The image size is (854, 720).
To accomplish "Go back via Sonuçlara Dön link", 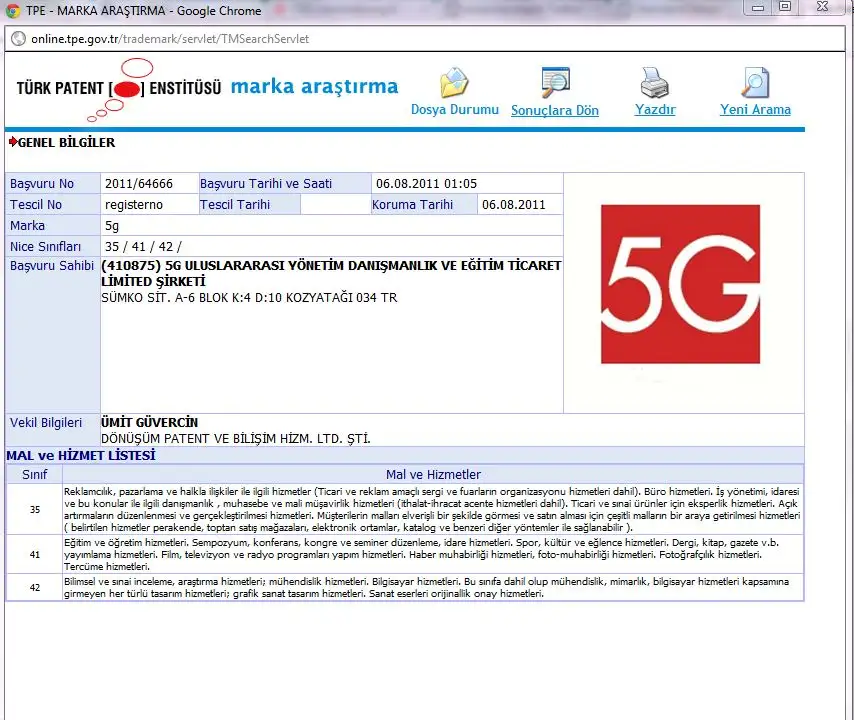I will coord(555,110).
